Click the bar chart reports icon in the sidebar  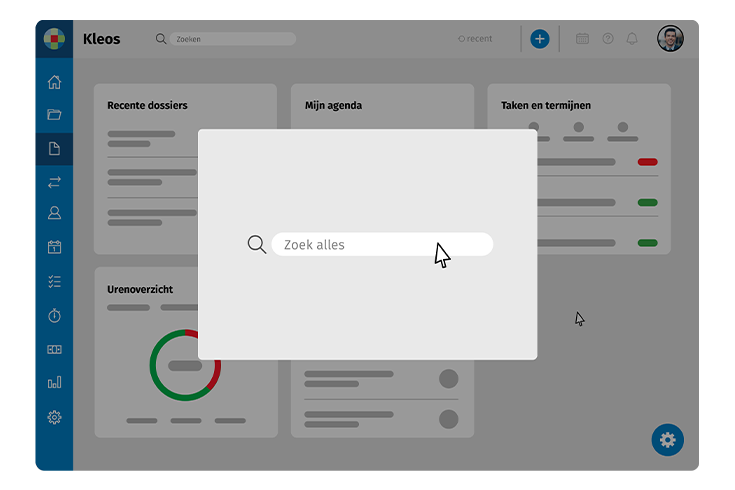coord(54,383)
